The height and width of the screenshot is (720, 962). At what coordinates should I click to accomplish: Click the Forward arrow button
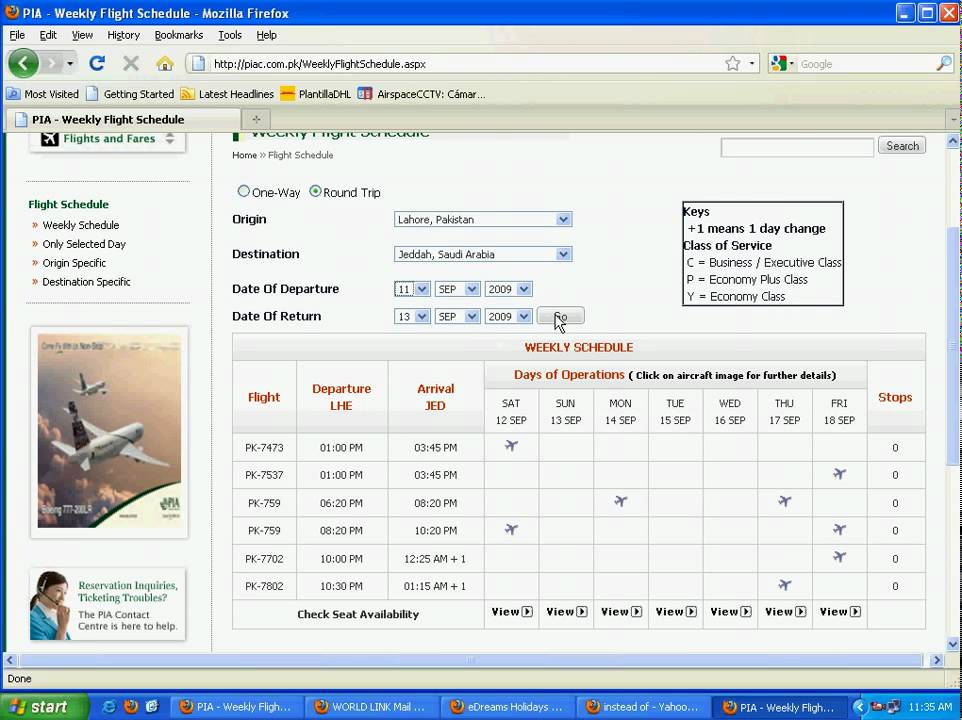pos(53,63)
